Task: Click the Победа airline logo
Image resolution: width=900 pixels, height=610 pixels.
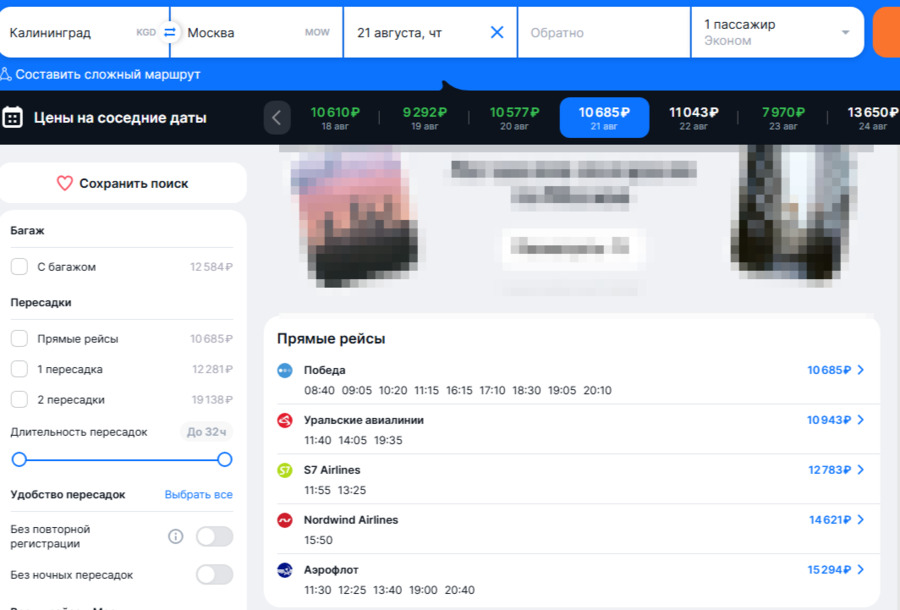Action: 285,370
